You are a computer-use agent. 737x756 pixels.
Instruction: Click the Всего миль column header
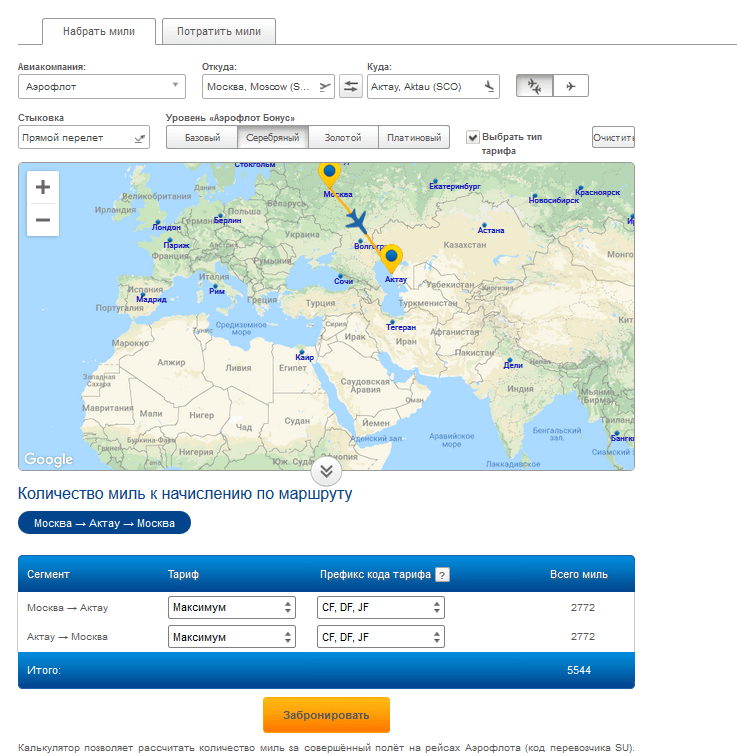click(x=579, y=575)
